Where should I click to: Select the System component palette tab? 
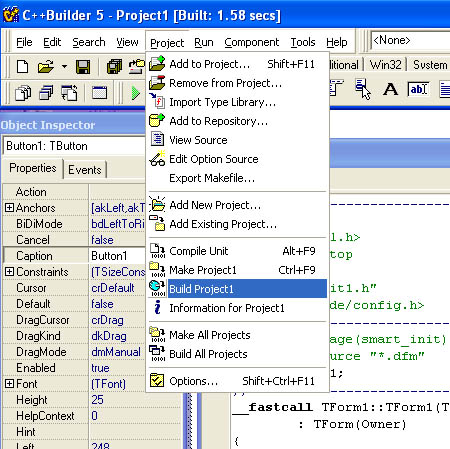(x=430, y=65)
